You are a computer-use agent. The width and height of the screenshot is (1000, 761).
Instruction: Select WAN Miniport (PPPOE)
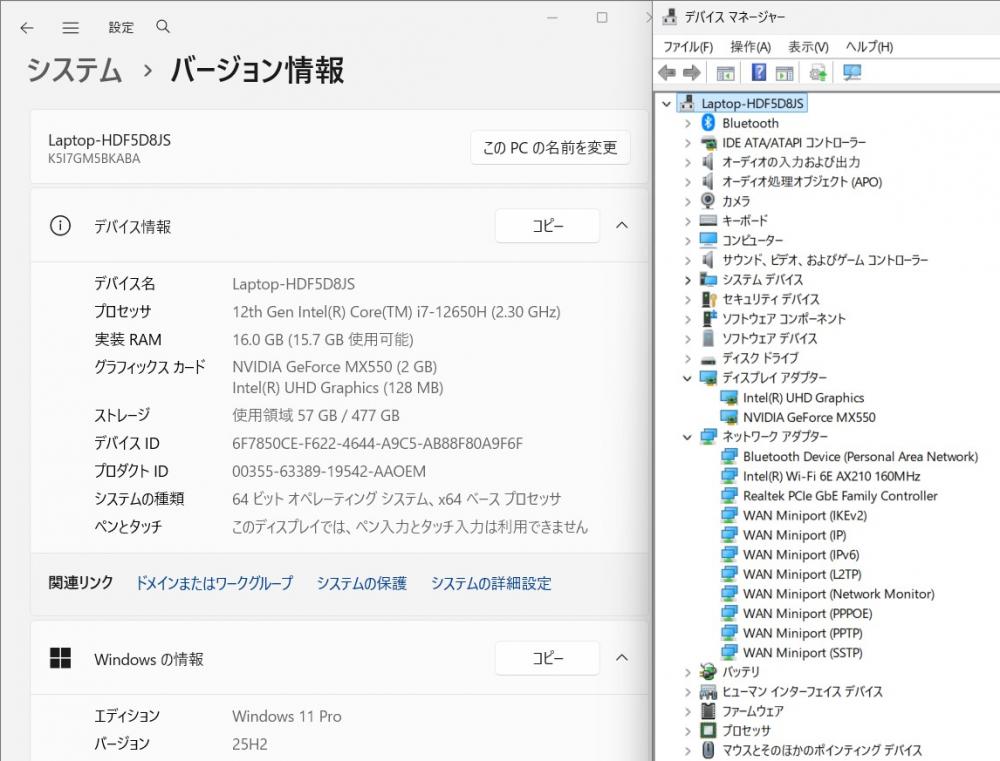[x=807, y=614]
